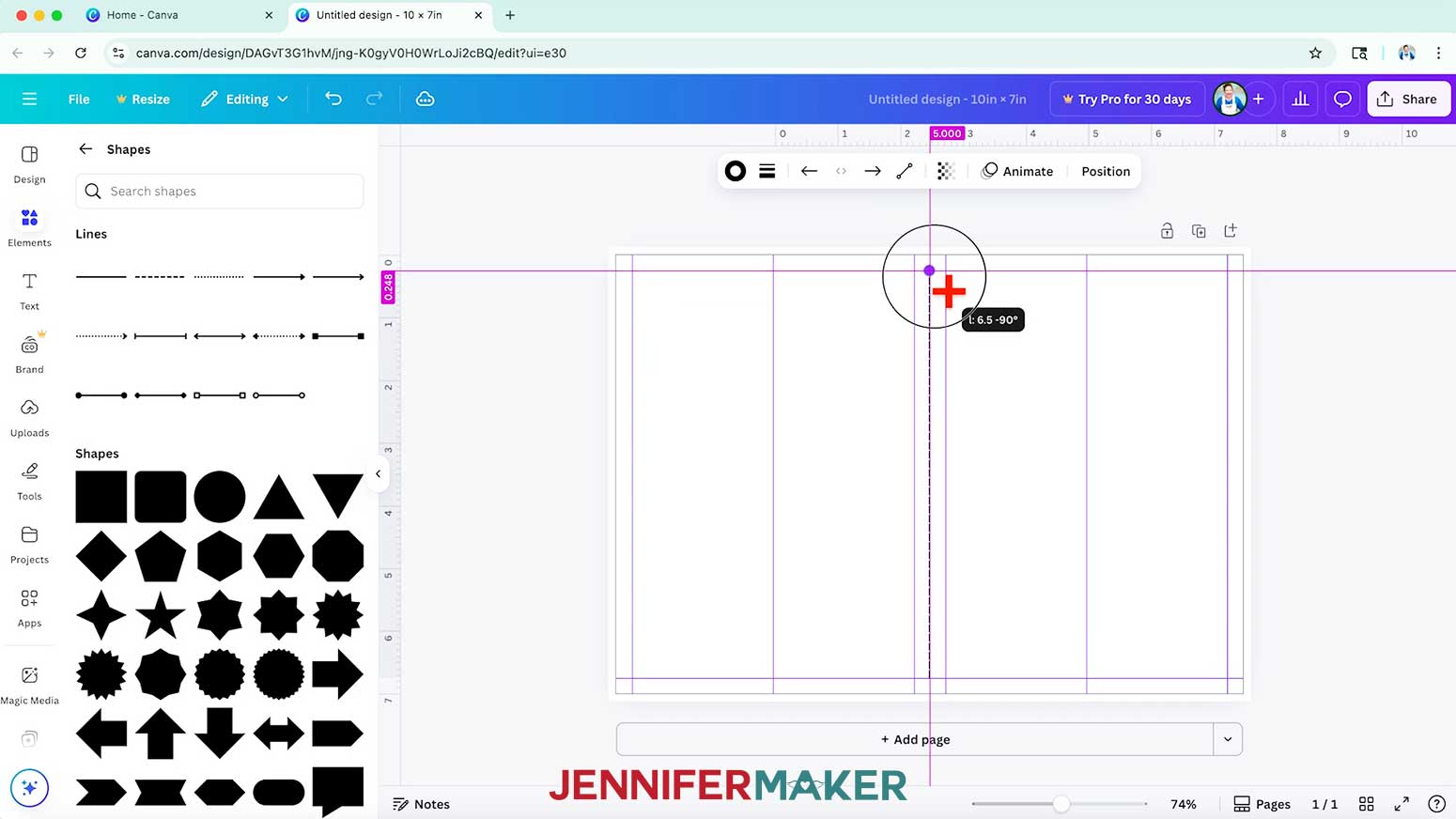The height and width of the screenshot is (819, 1456).
Task: Open the Editing mode dropdown
Action: tap(244, 99)
